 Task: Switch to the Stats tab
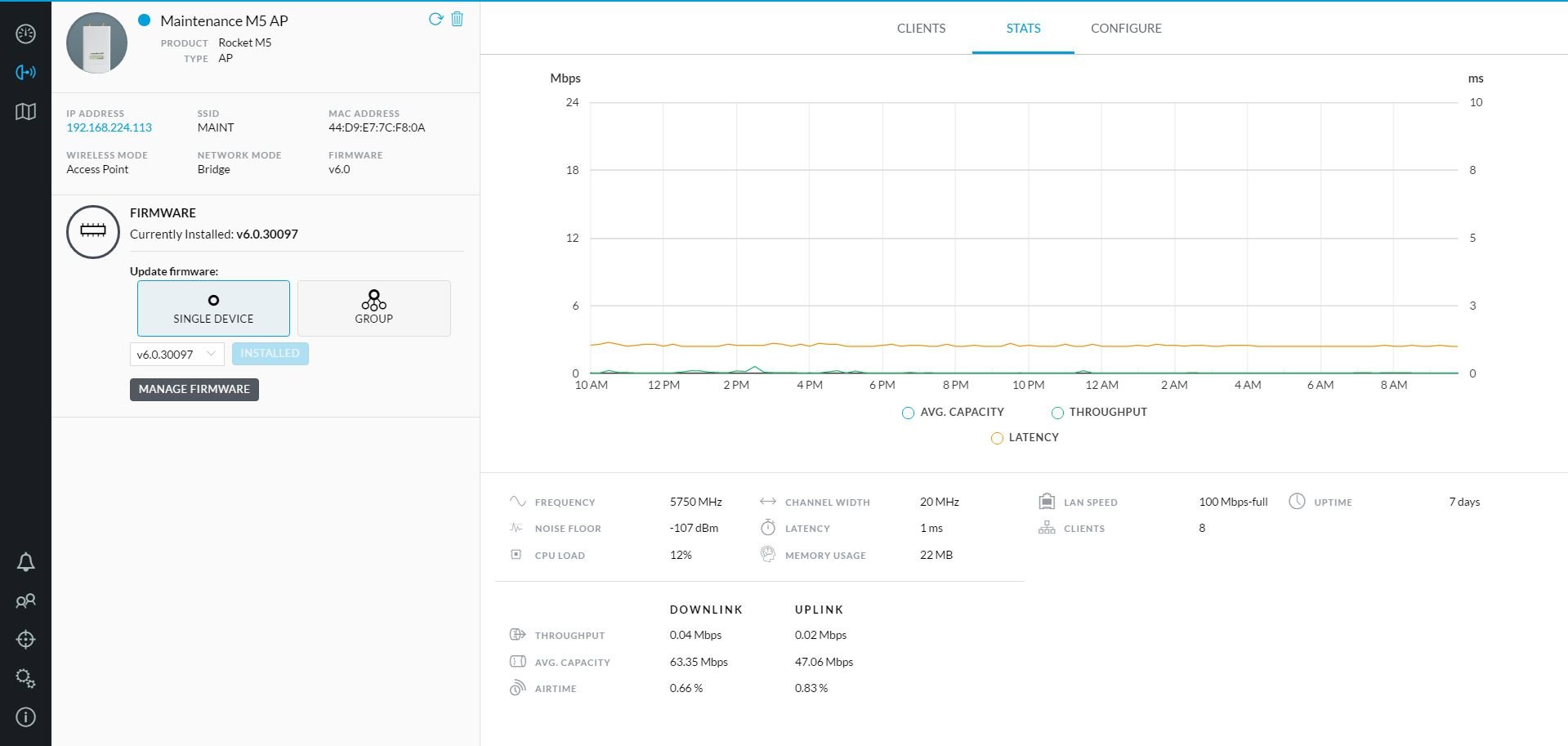[x=1023, y=28]
